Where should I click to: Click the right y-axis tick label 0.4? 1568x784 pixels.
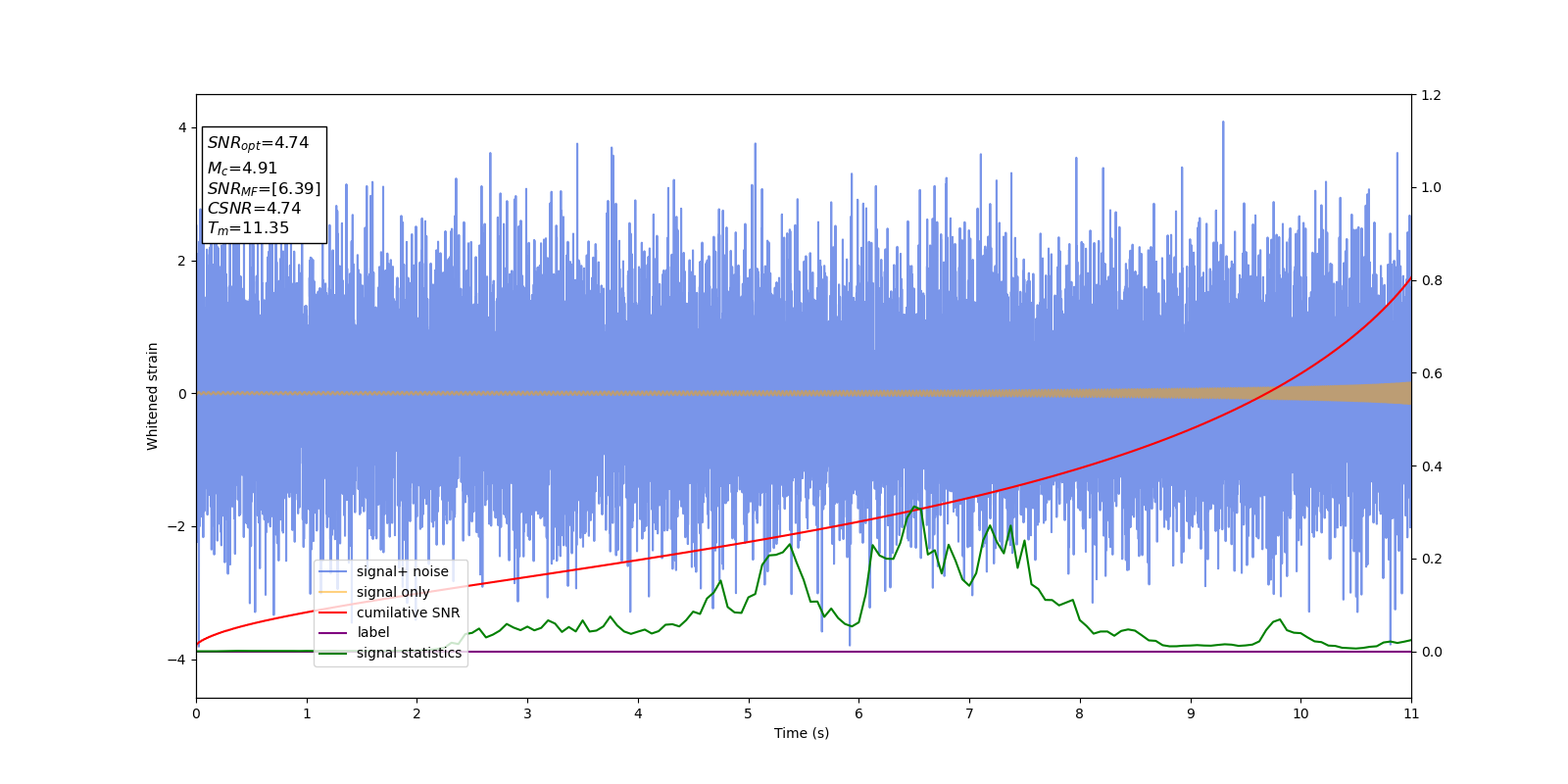click(1431, 466)
